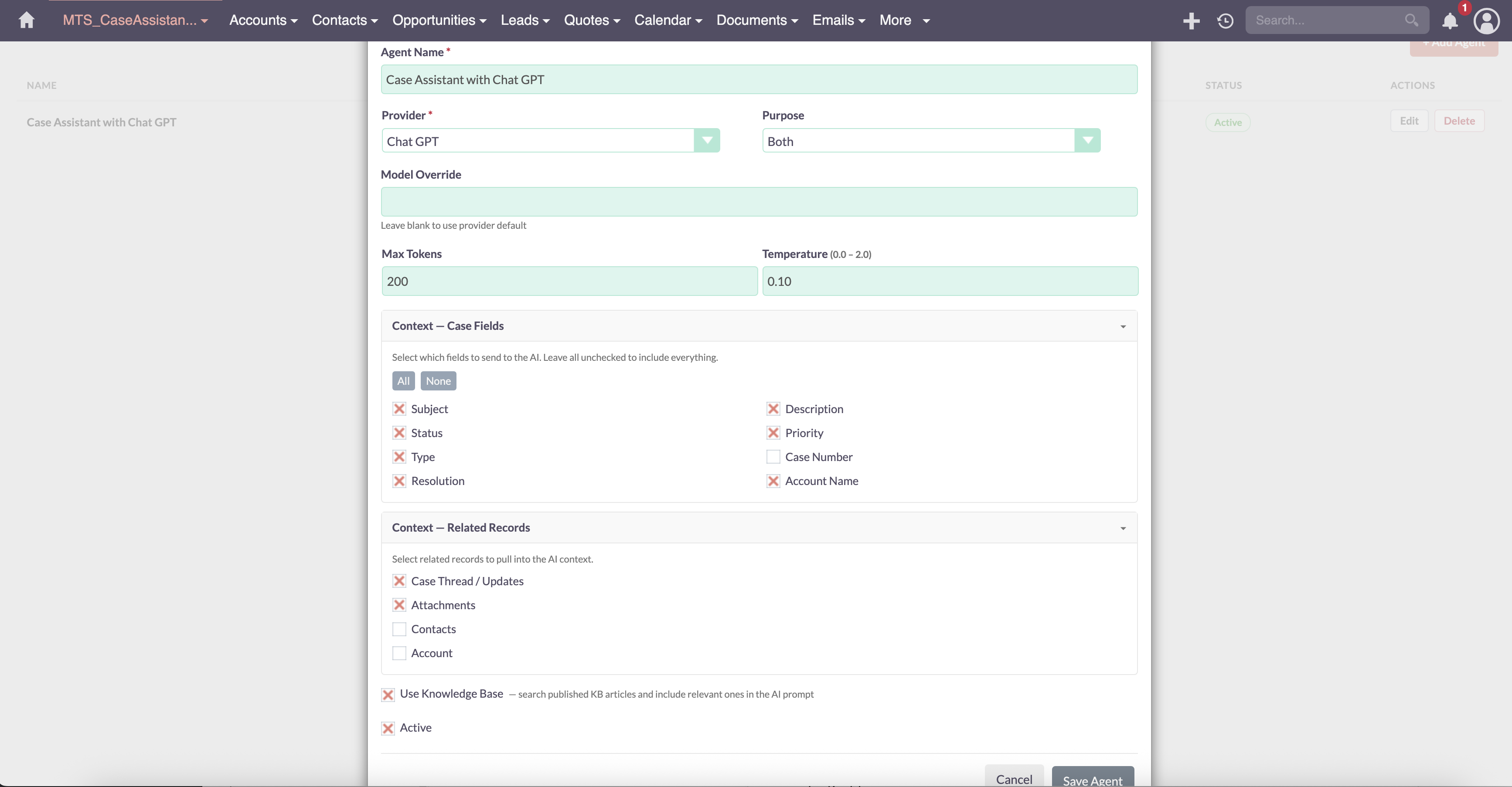Open the notifications bell icon
Image resolution: width=1512 pixels, height=787 pixels.
pyautogui.click(x=1450, y=21)
